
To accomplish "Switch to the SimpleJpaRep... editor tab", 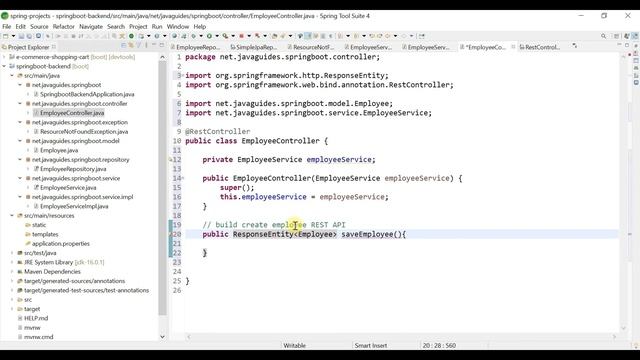I will pos(256,47).
